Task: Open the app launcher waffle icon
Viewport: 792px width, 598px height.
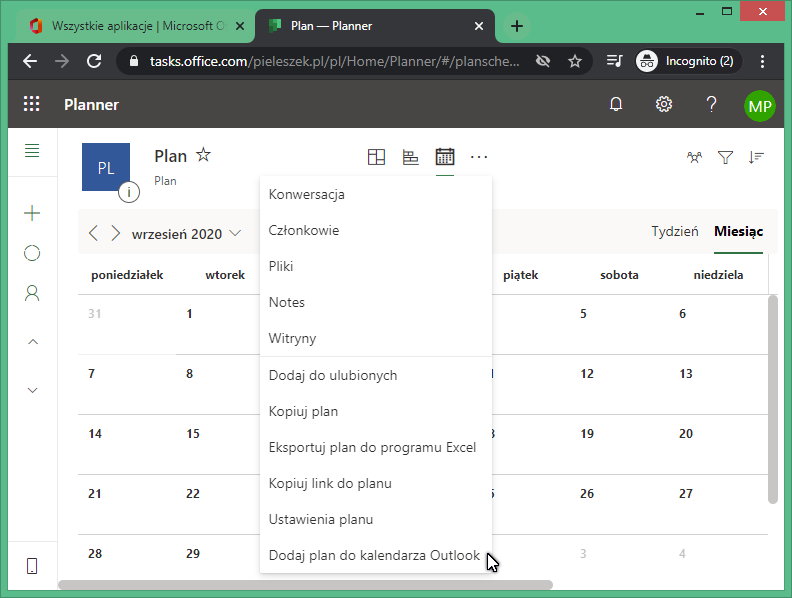Action: click(31, 104)
